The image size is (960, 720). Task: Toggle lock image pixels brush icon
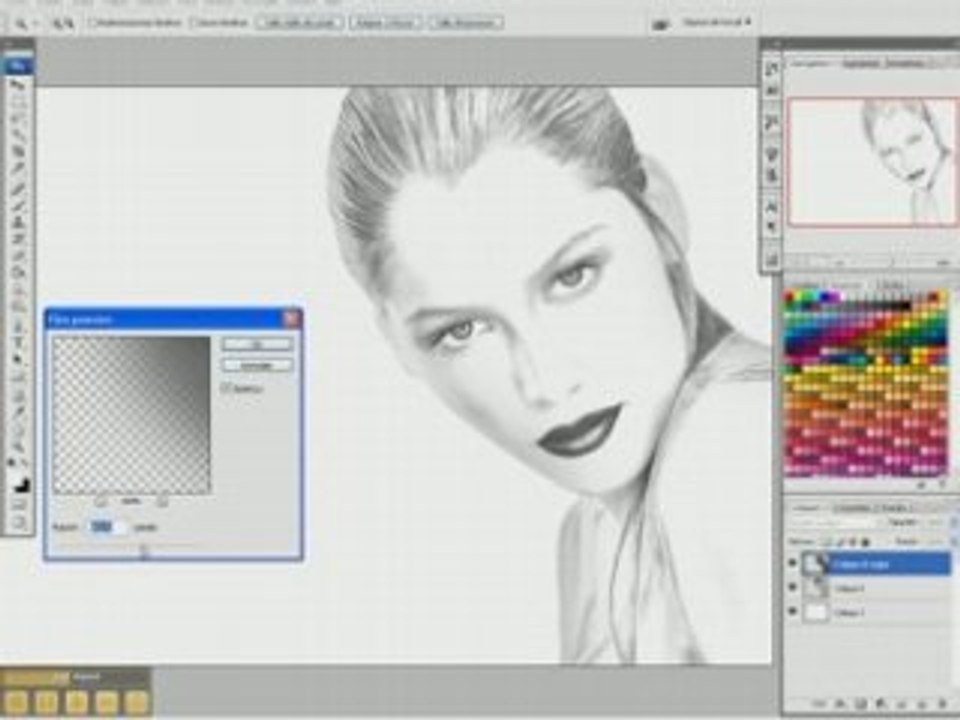[840, 542]
